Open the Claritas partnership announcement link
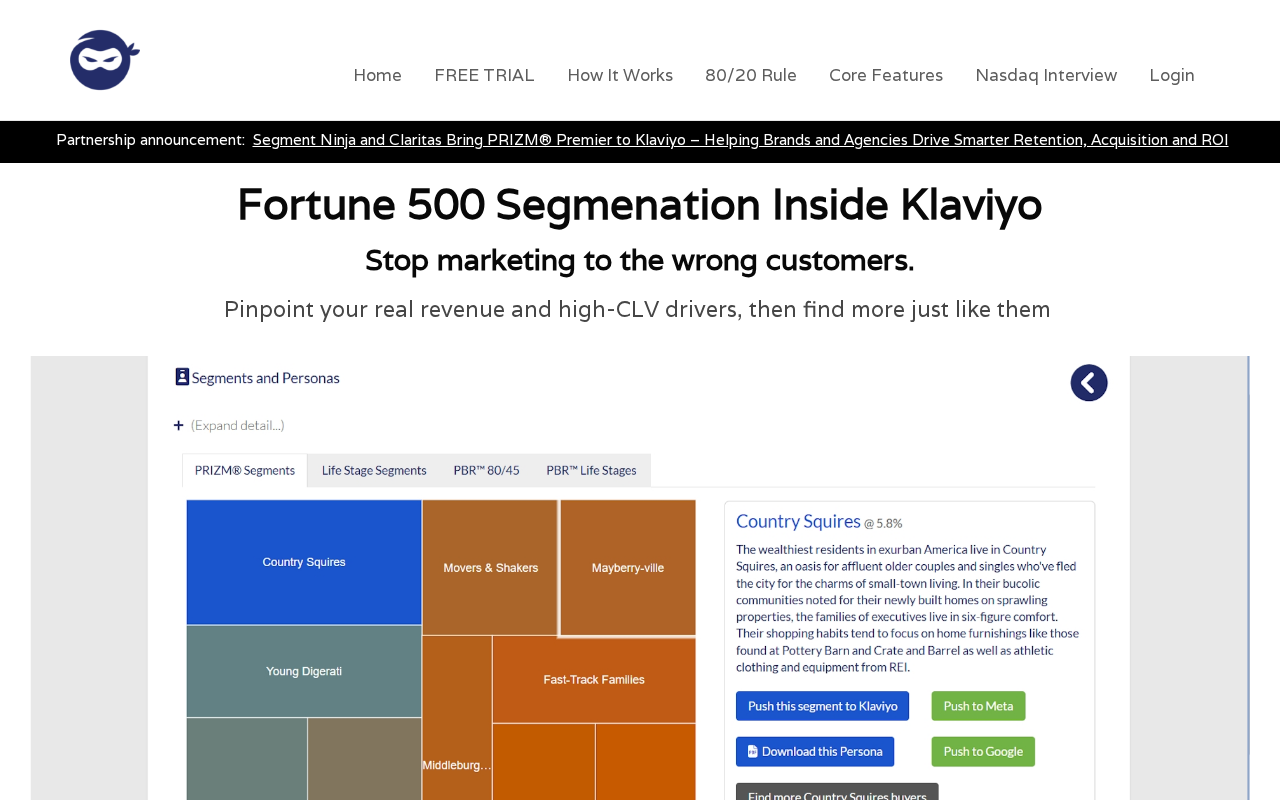 pos(740,140)
